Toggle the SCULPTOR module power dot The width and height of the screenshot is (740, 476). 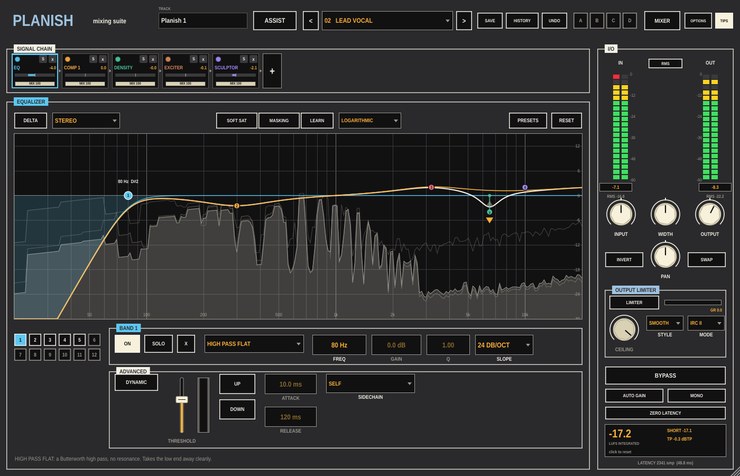tap(218, 59)
